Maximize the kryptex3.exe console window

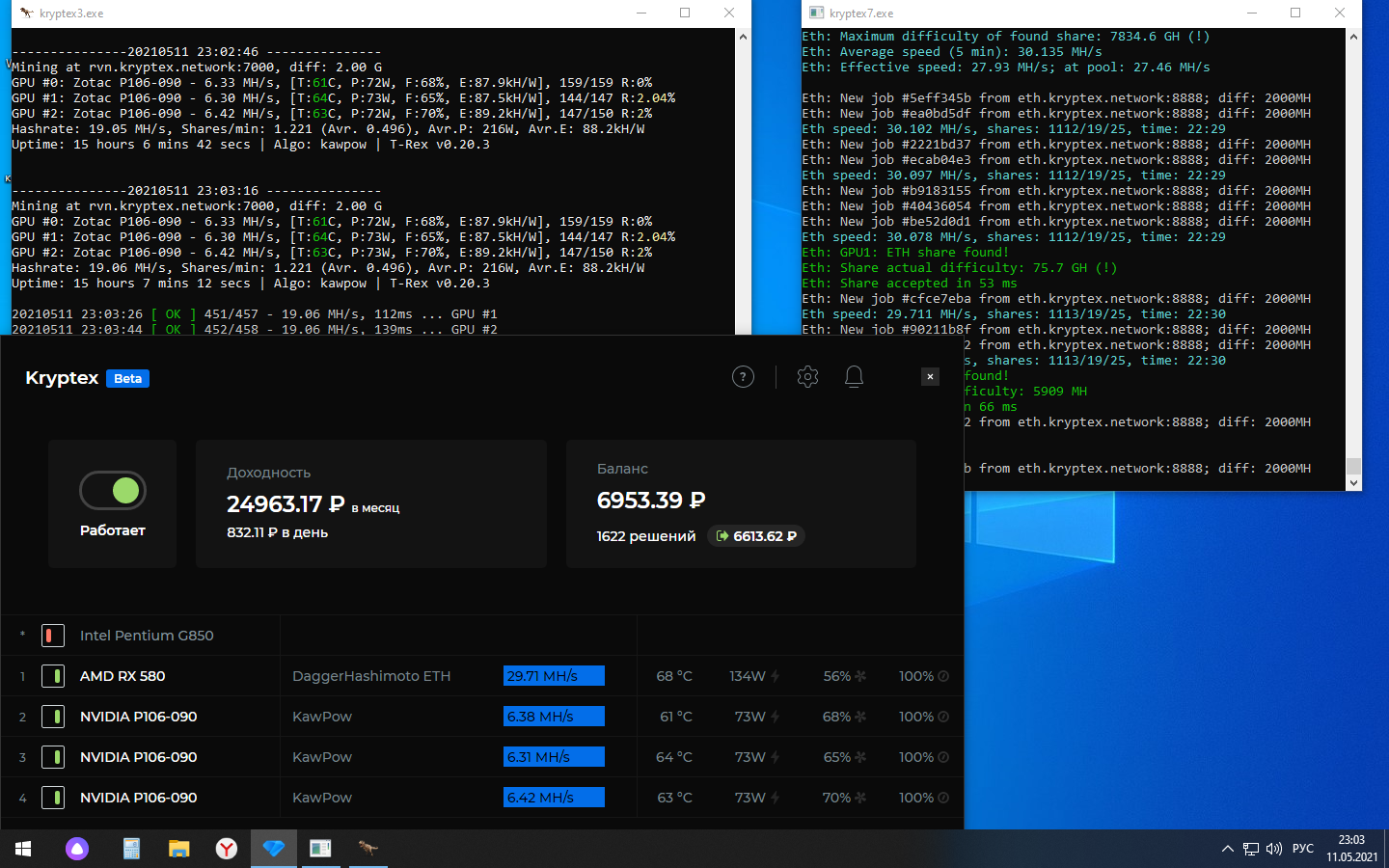click(685, 14)
